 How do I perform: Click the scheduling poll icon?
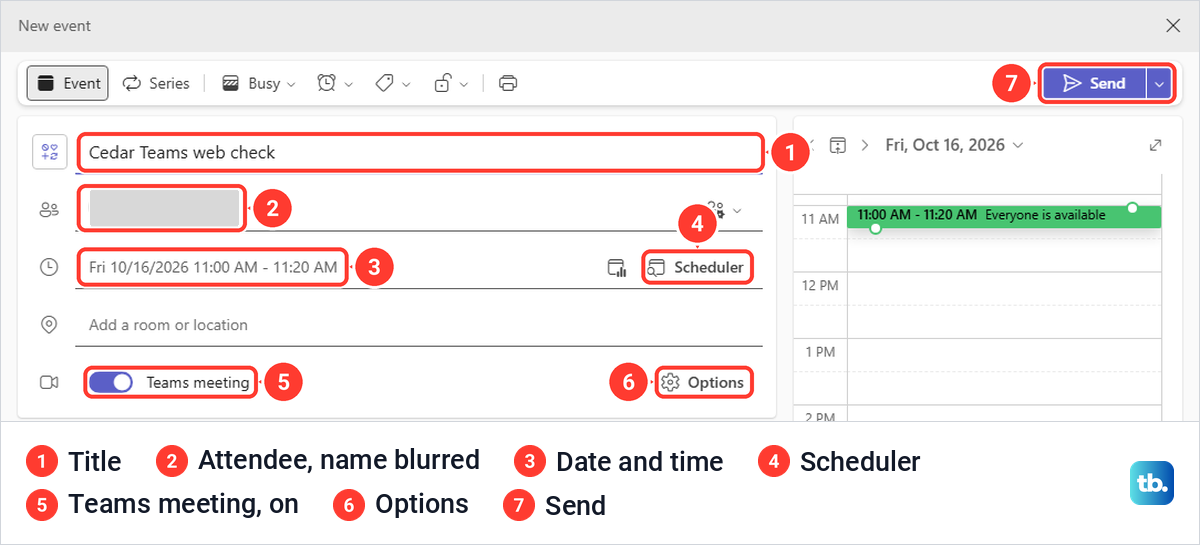[x=617, y=267]
